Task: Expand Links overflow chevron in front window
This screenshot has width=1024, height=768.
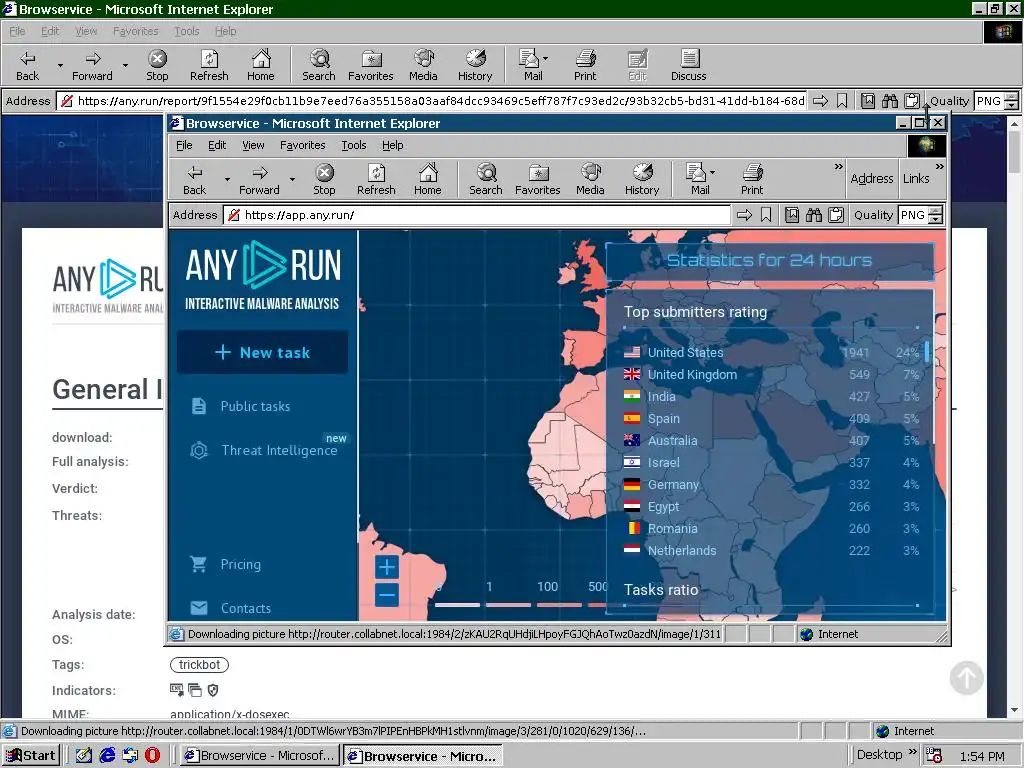Action: 939,167
